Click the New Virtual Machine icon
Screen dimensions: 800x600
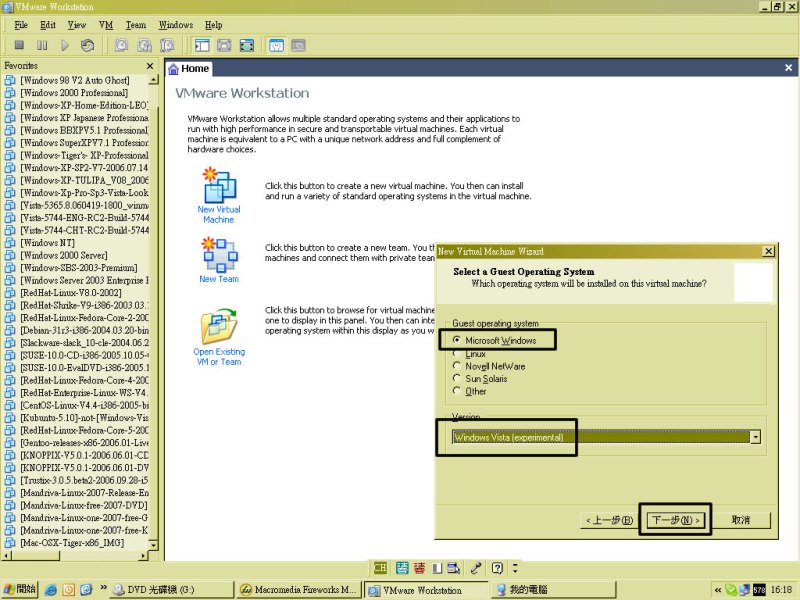pyautogui.click(x=219, y=185)
